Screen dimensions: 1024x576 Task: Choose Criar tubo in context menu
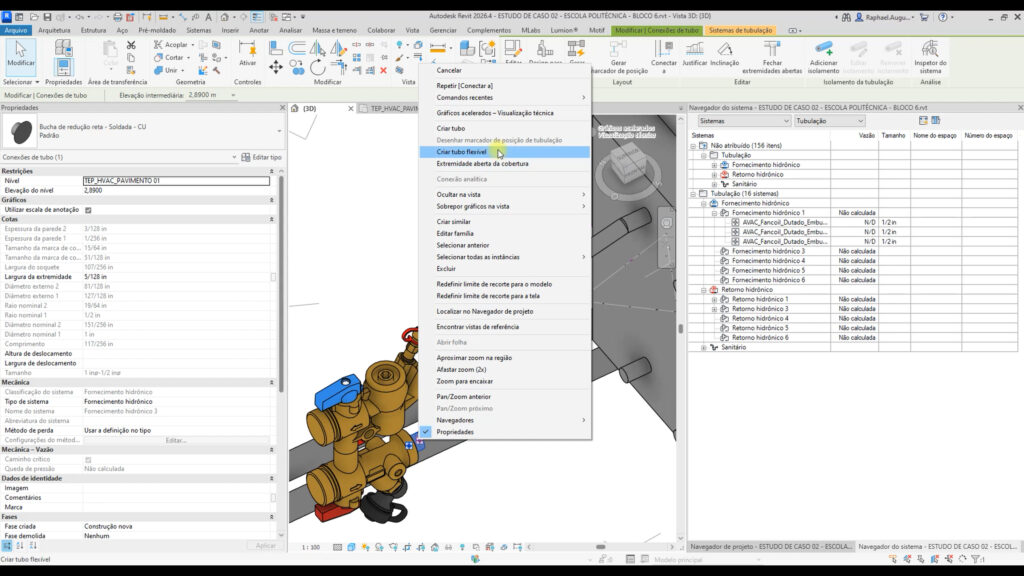tap(505, 128)
